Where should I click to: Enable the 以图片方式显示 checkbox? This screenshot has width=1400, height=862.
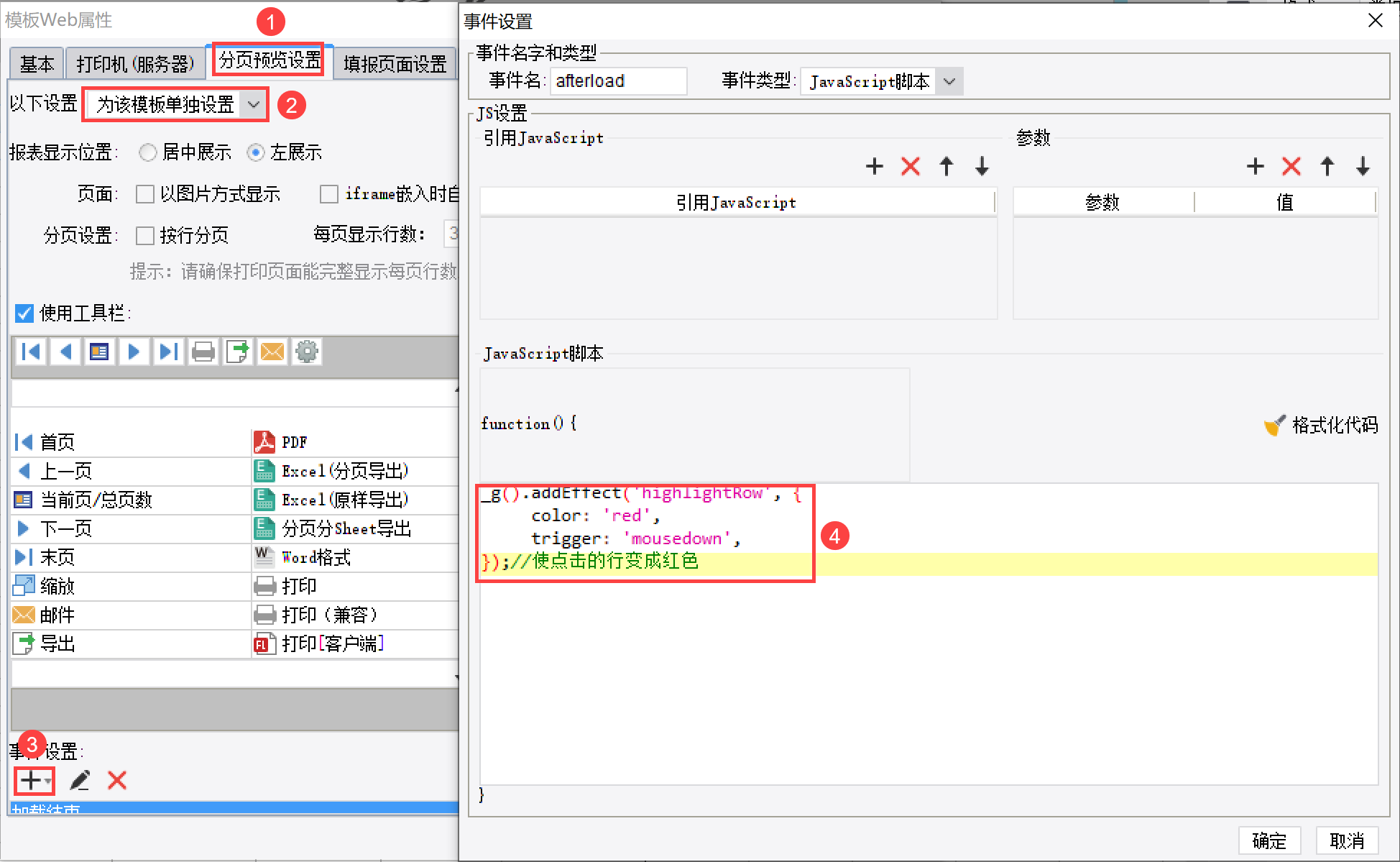[x=145, y=194]
